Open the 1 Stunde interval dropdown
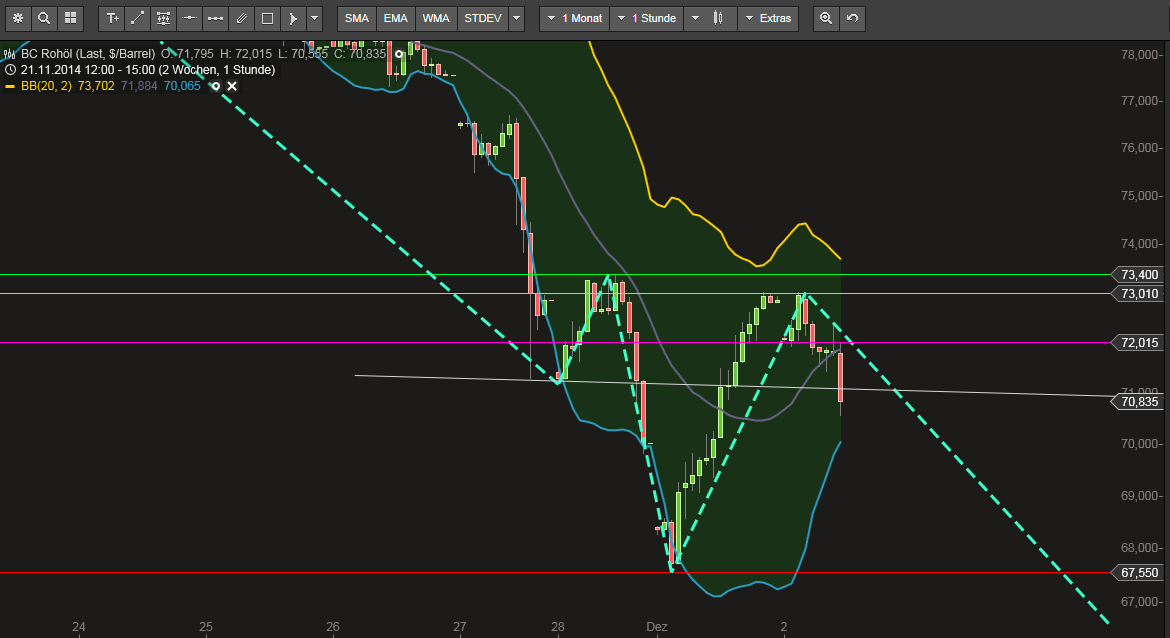Screen dimensions: 1170x638 click(647, 18)
